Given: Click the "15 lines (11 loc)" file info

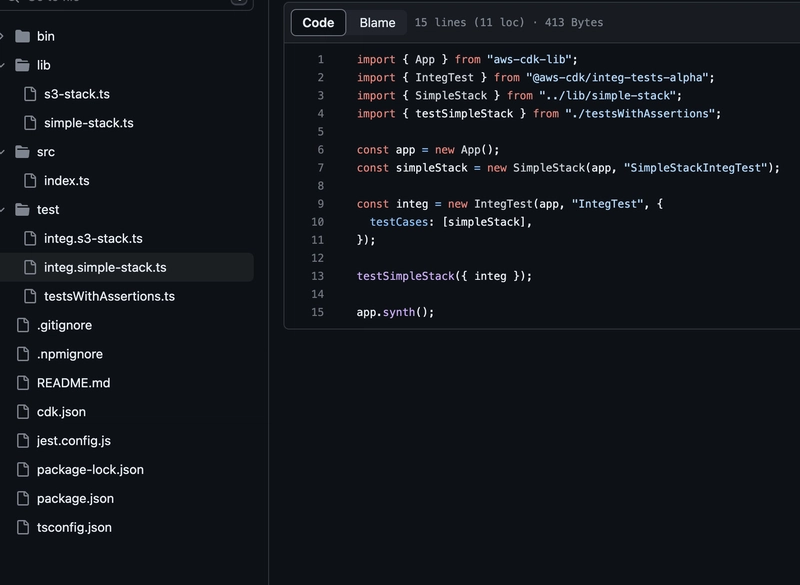Looking at the screenshot, I should (x=469, y=22).
